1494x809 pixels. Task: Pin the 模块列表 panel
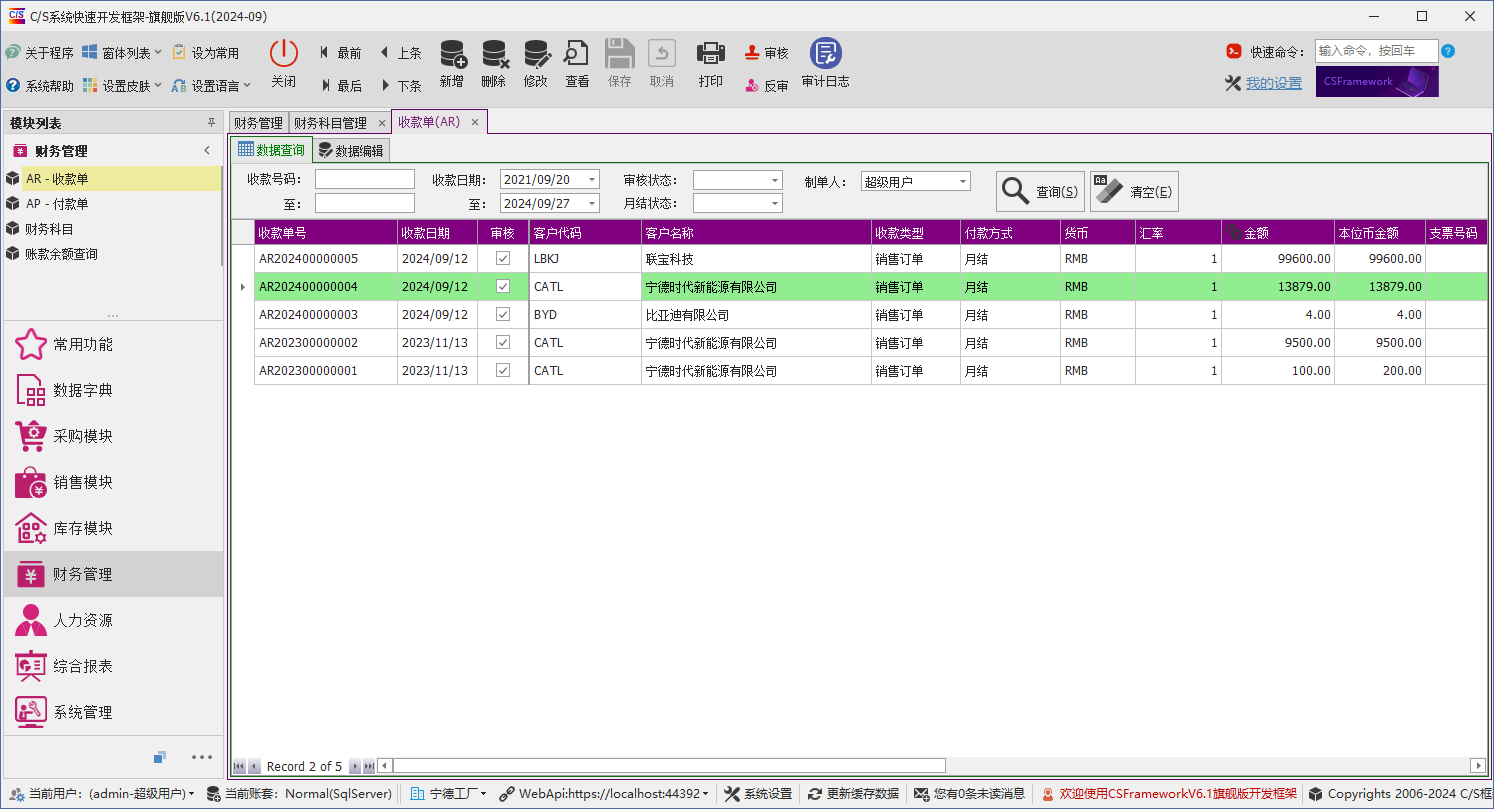click(x=211, y=123)
